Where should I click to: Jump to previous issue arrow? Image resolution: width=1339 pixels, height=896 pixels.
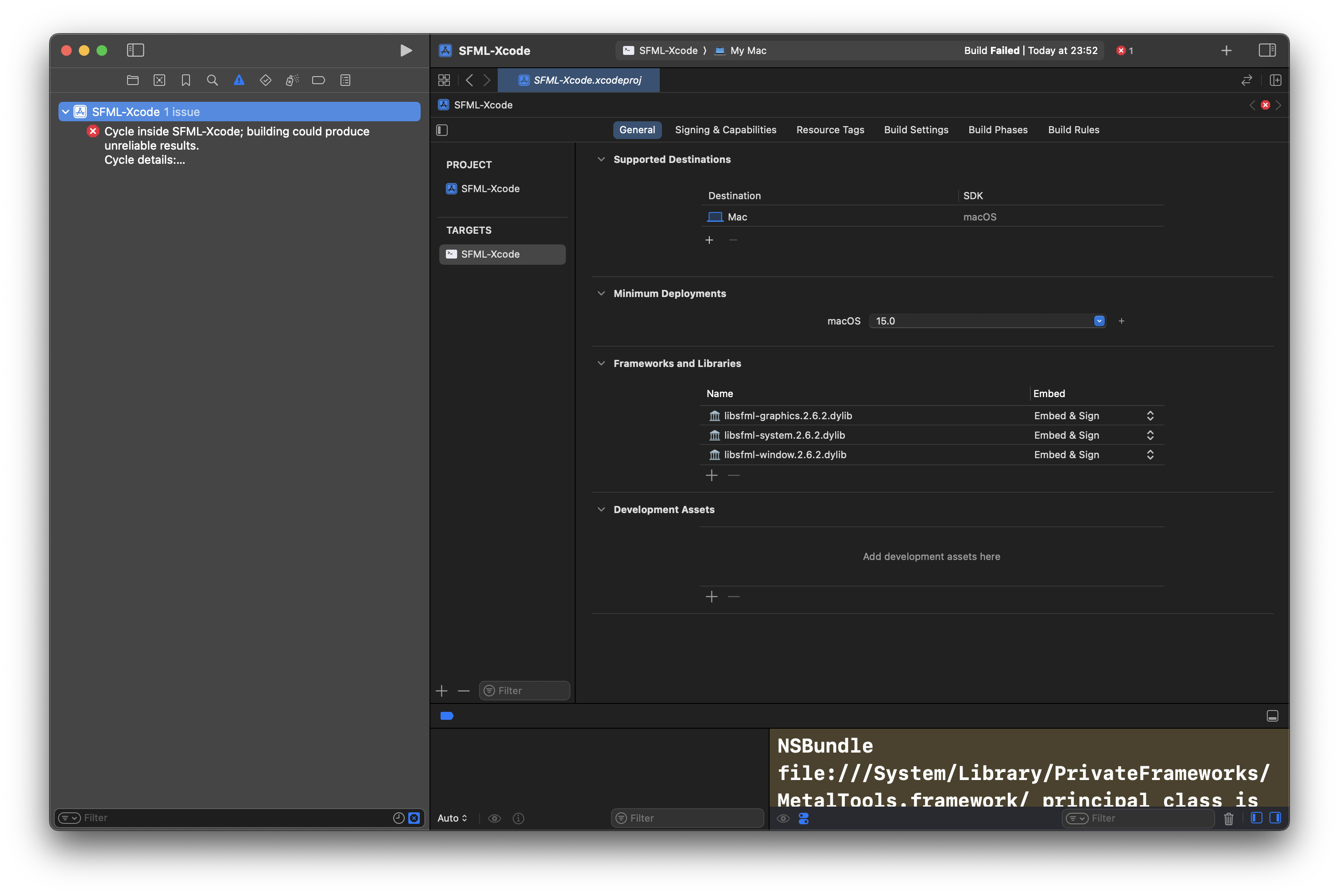(x=1252, y=105)
